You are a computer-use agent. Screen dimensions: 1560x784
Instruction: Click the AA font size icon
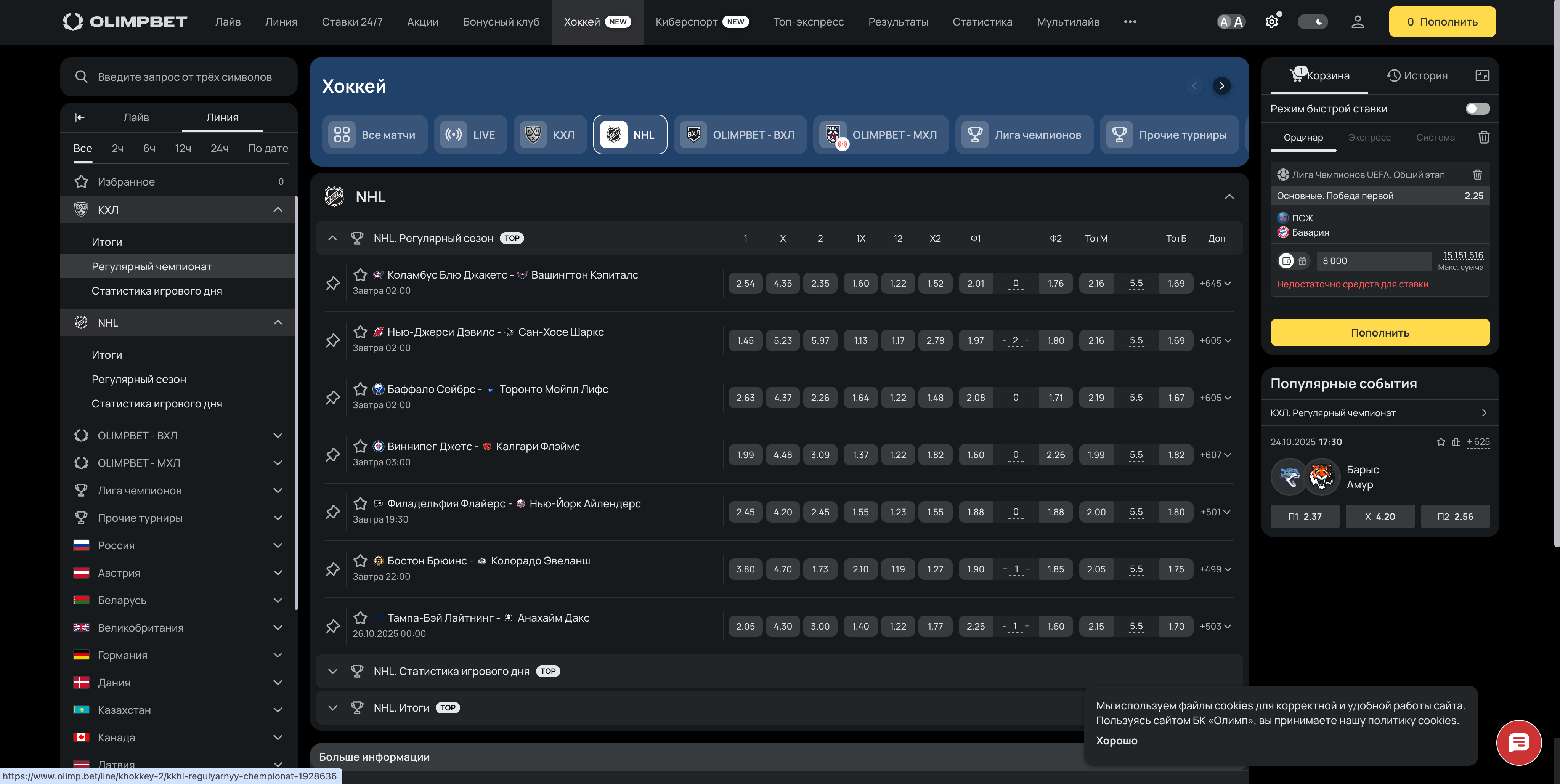pyautogui.click(x=1231, y=21)
